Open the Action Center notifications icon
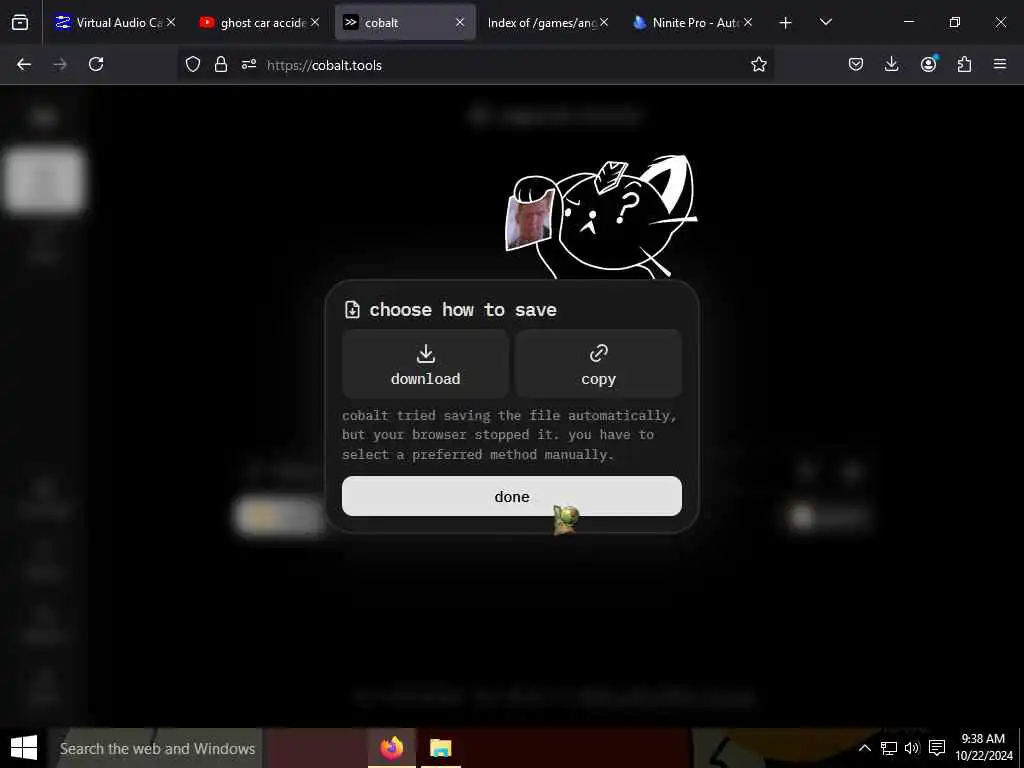Screen dimensions: 1024x768 click(x=937, y=748)
